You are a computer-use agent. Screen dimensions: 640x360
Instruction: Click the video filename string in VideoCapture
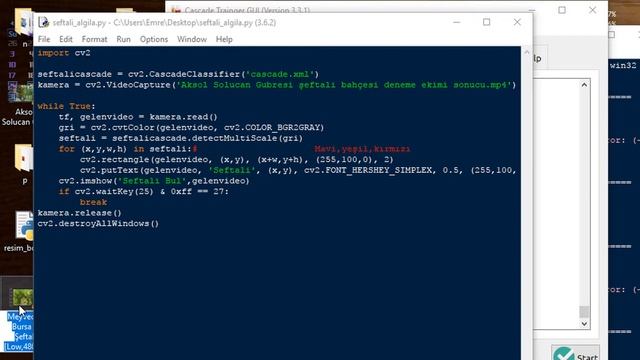(x=344, y=85)
